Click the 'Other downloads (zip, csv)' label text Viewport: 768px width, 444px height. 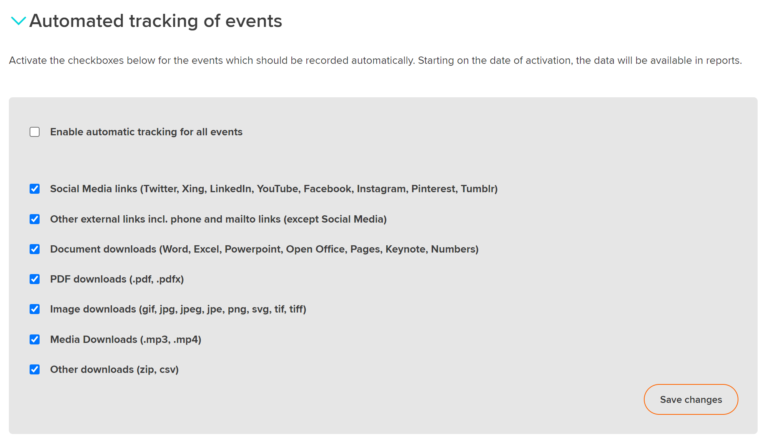tap(114, 370)
